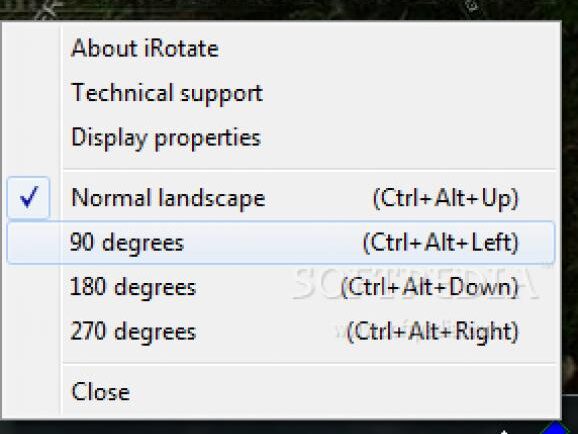Image resolution: width=578 pixels, height=434 pixels.
Task: Rotate the display 90 degrees
Action: pos(126,243)
